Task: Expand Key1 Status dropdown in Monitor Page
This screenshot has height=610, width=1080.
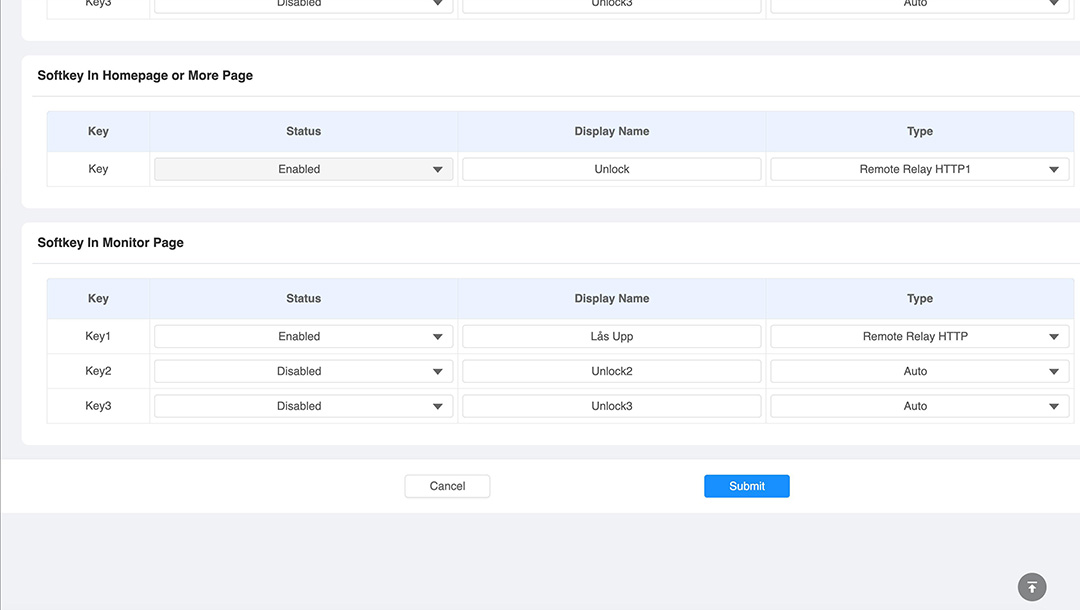Action: pyautogui.click(x=303, y=337)
